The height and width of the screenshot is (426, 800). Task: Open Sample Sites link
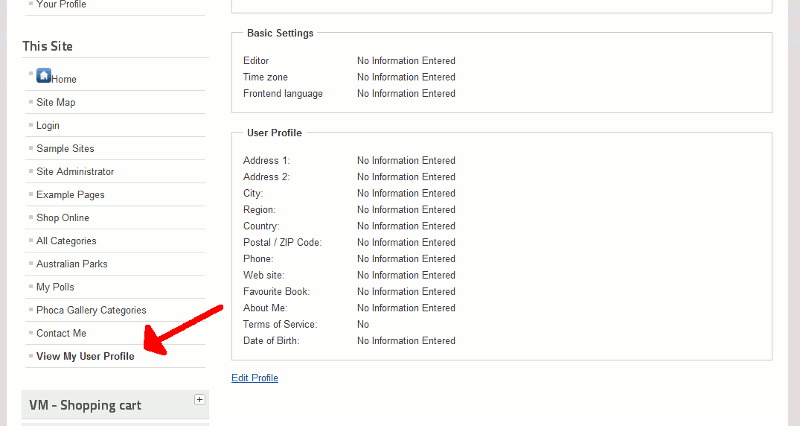65,148
